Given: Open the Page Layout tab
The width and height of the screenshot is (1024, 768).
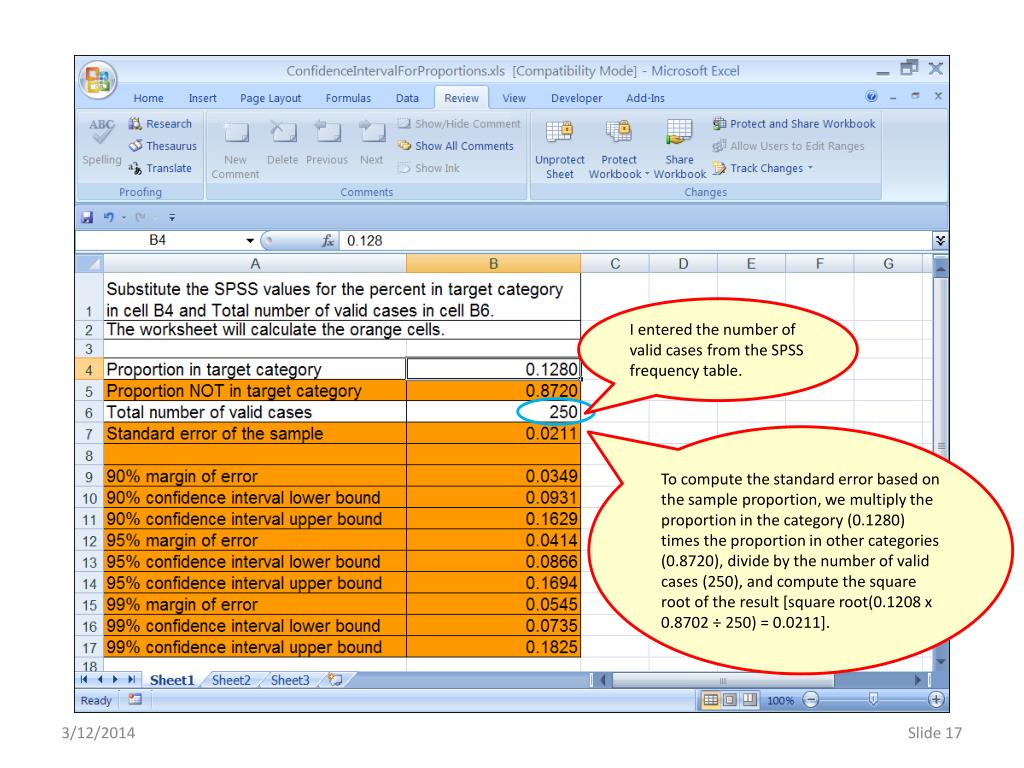Looking at the screenshot, I should pyautogui.click(x=270, y=98).
